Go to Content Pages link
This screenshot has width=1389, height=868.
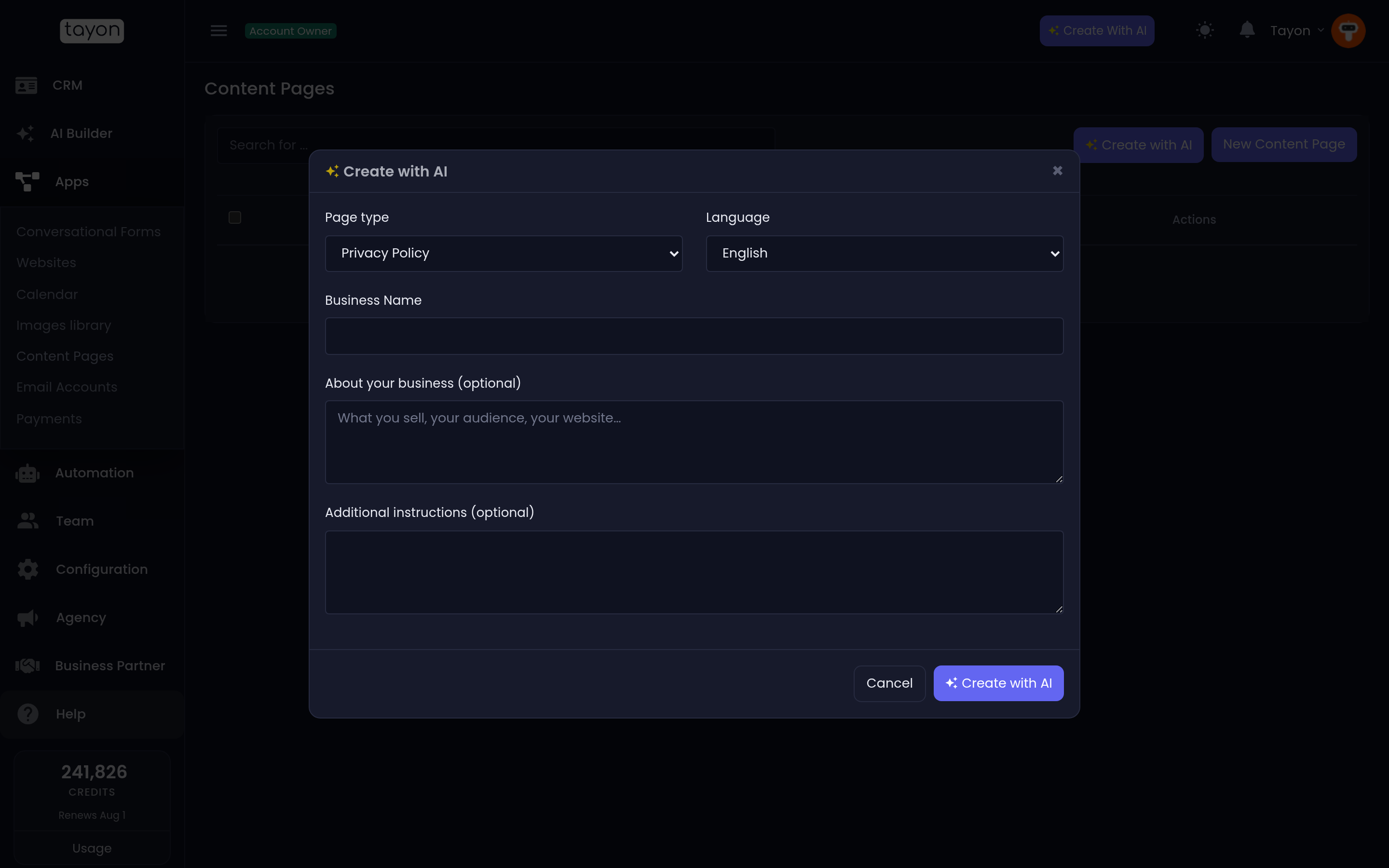pyautogui.click(x=65, y=356)
